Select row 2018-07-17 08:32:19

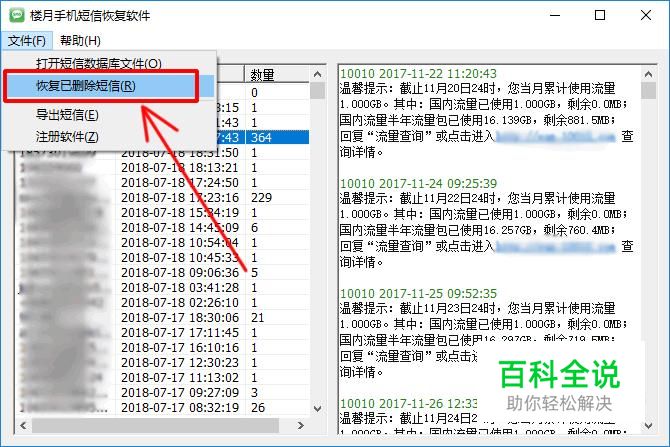pos(162,407)
